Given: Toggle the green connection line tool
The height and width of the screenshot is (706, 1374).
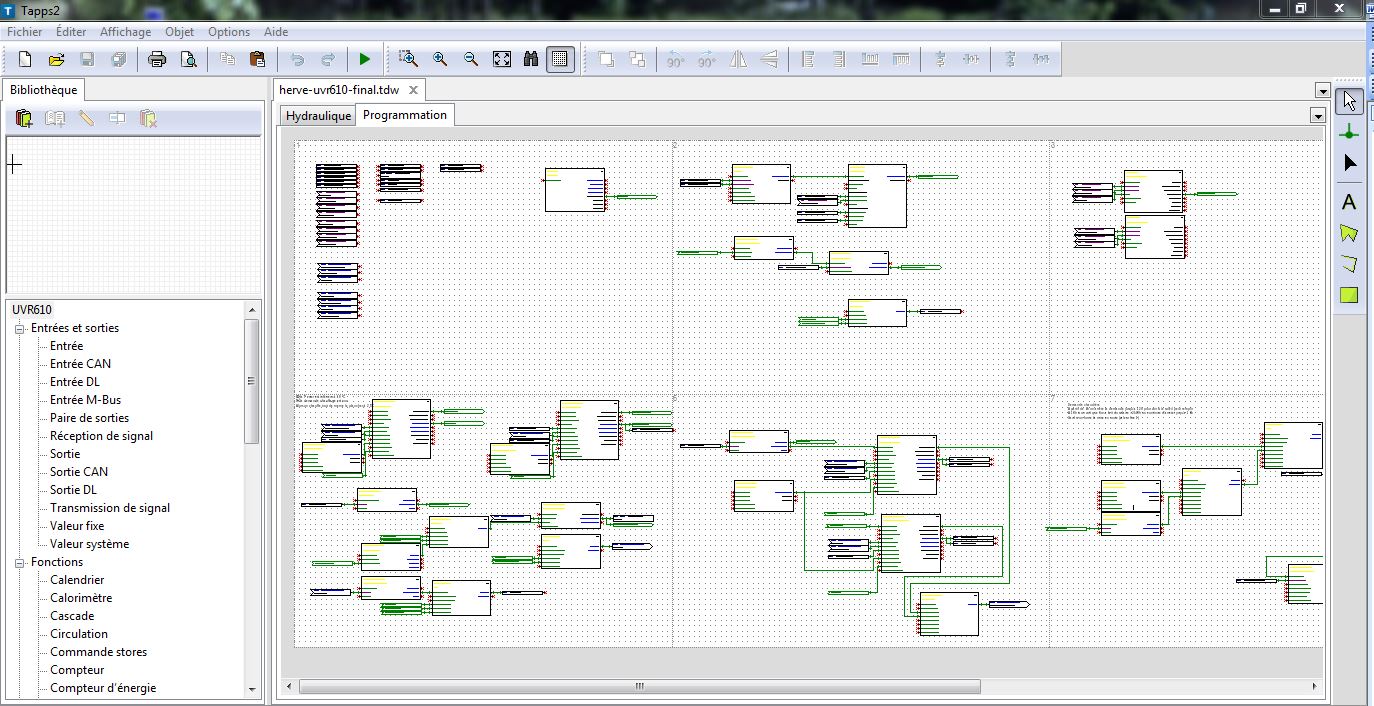Looking at the screenshot, I should click(x=1349, y=132).
